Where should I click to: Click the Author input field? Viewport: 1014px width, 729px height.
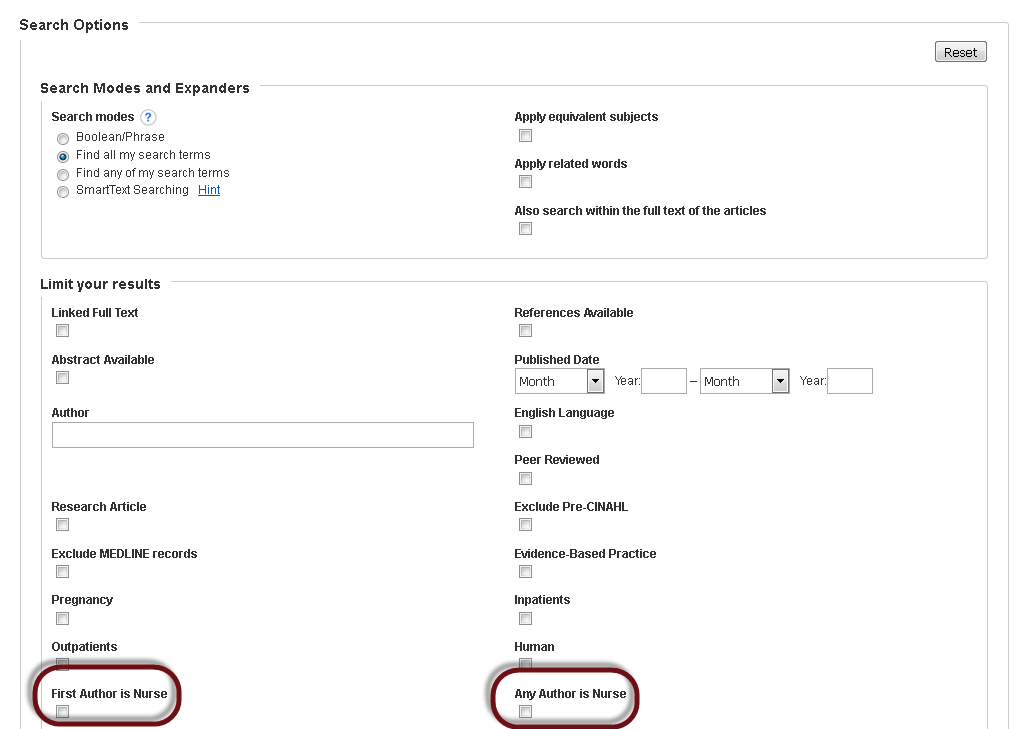(263, 435)
